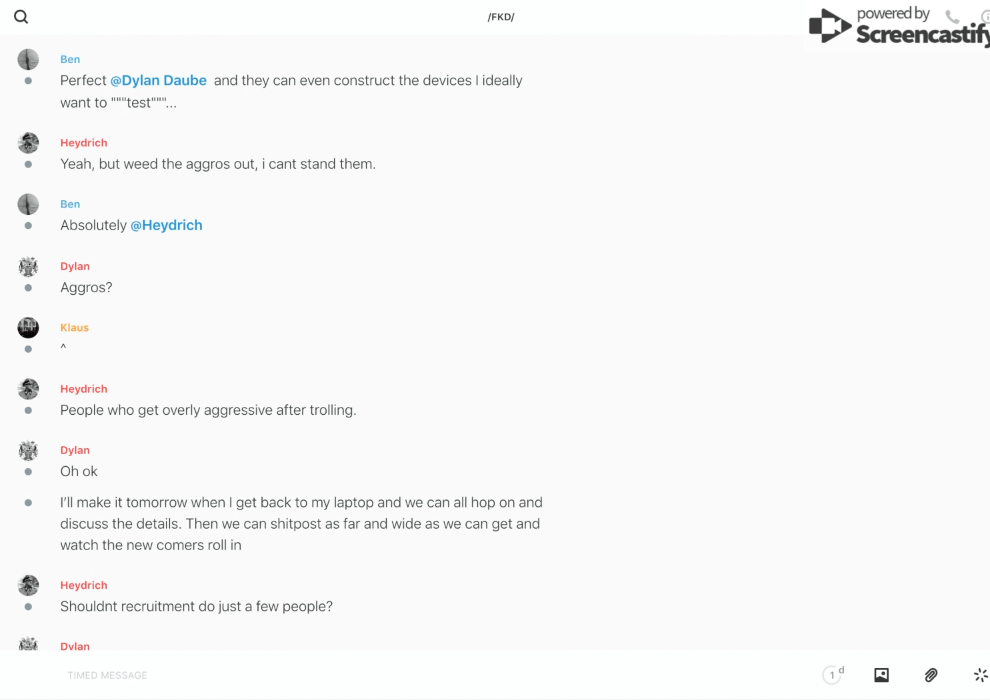Select Dylan's avatar above the Aggros? message
The image size is (990, 700).
28,266
